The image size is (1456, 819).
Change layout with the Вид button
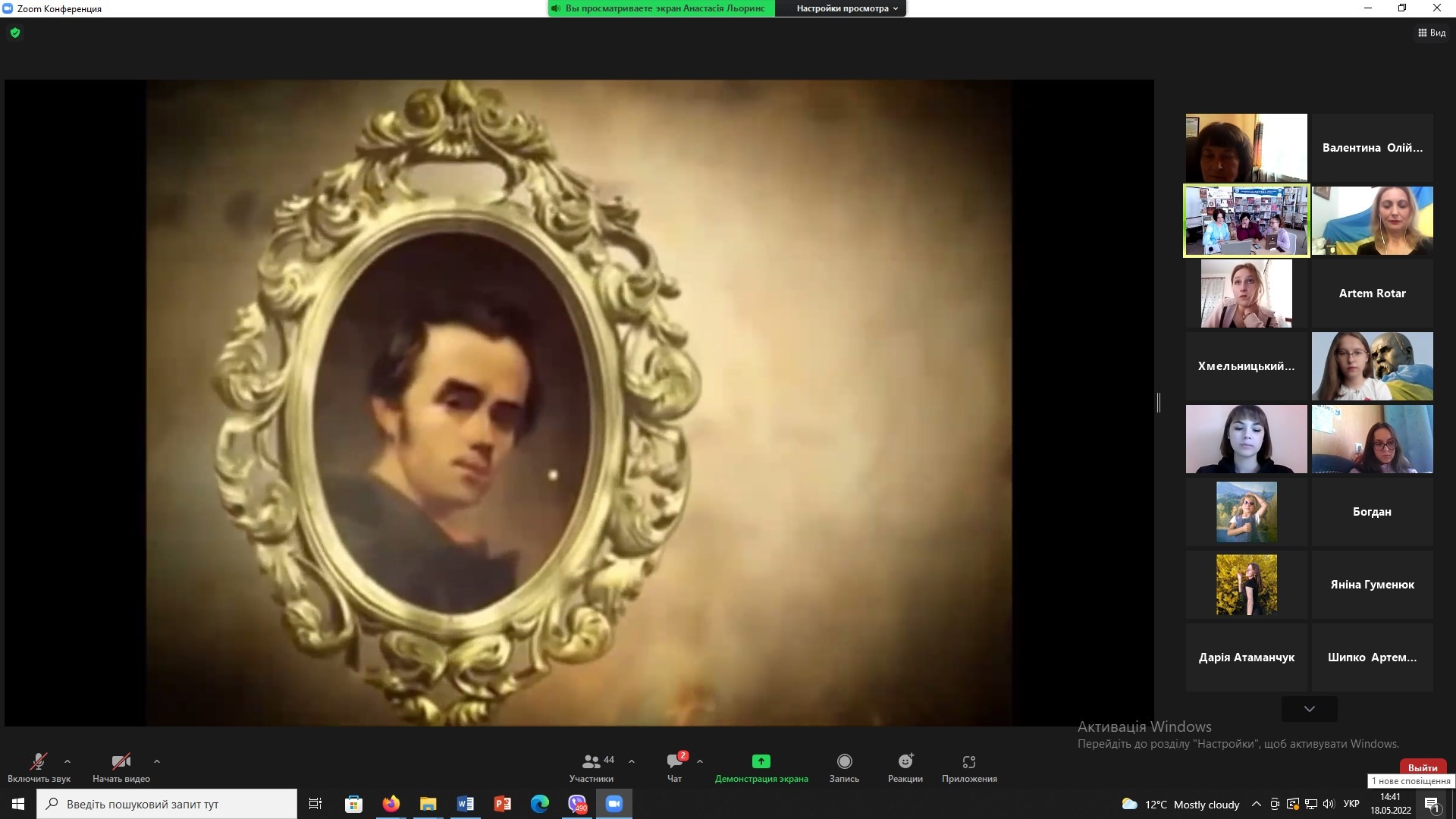pyautogui.click(x=1432, y=33)
